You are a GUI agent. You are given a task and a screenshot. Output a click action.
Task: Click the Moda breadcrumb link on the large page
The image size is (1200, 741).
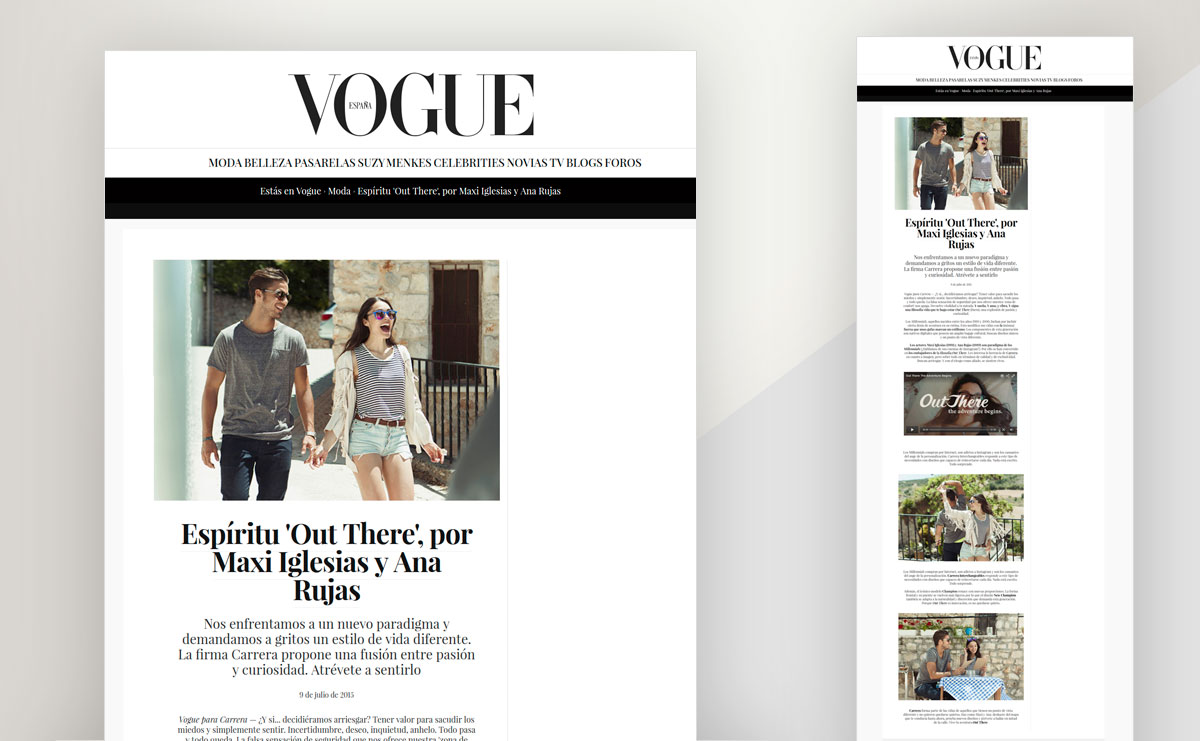click(339, 191)
